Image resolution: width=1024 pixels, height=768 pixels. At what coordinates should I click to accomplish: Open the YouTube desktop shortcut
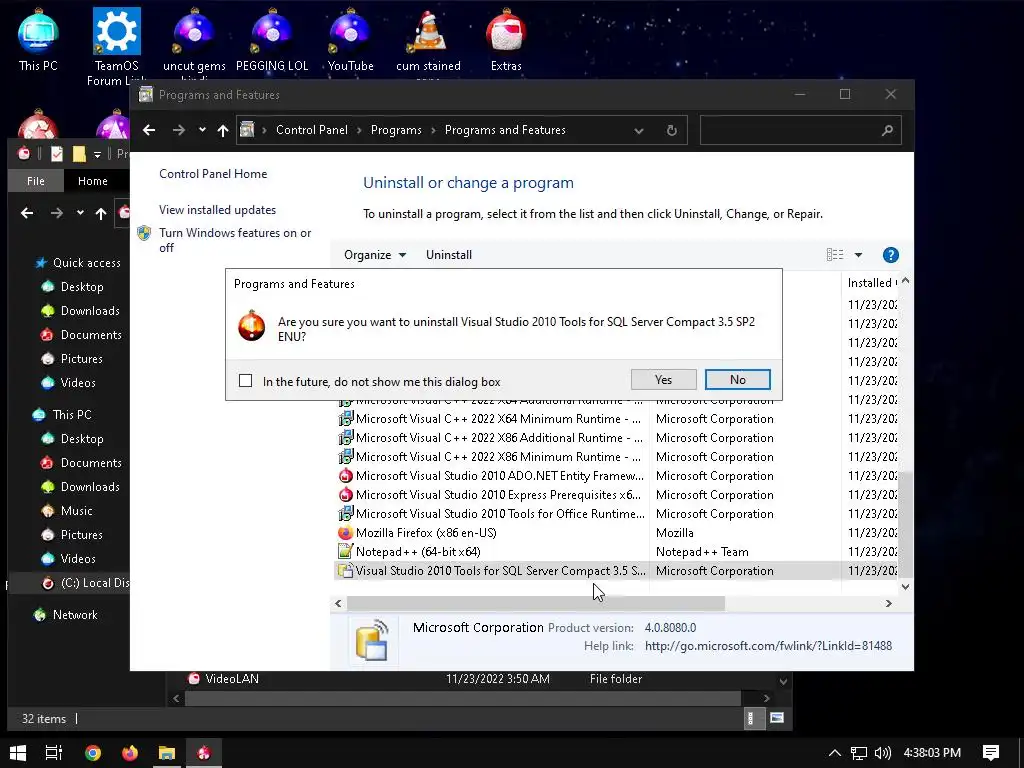[350, 40]
